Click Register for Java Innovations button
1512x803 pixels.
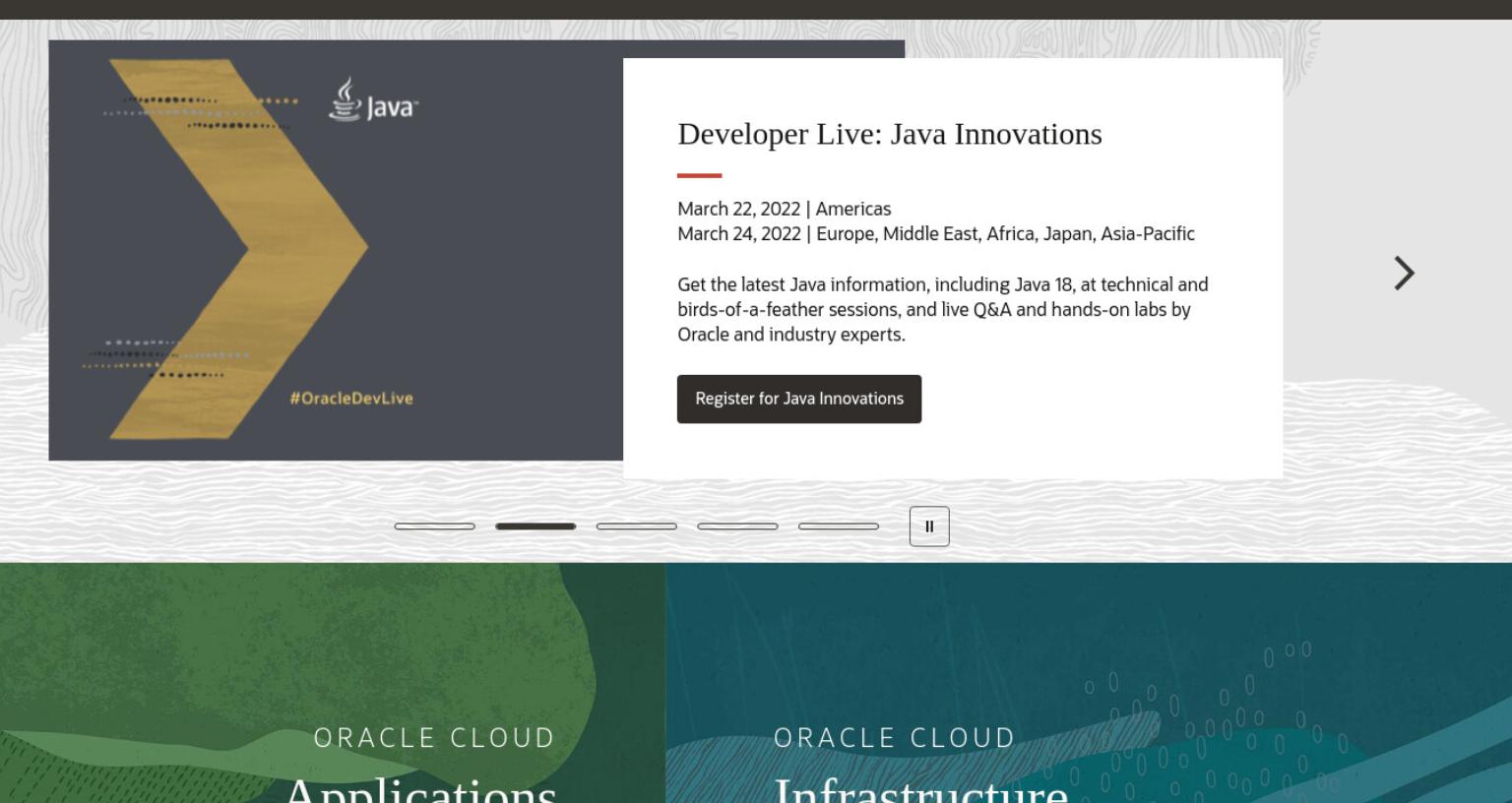coord(799,399)
